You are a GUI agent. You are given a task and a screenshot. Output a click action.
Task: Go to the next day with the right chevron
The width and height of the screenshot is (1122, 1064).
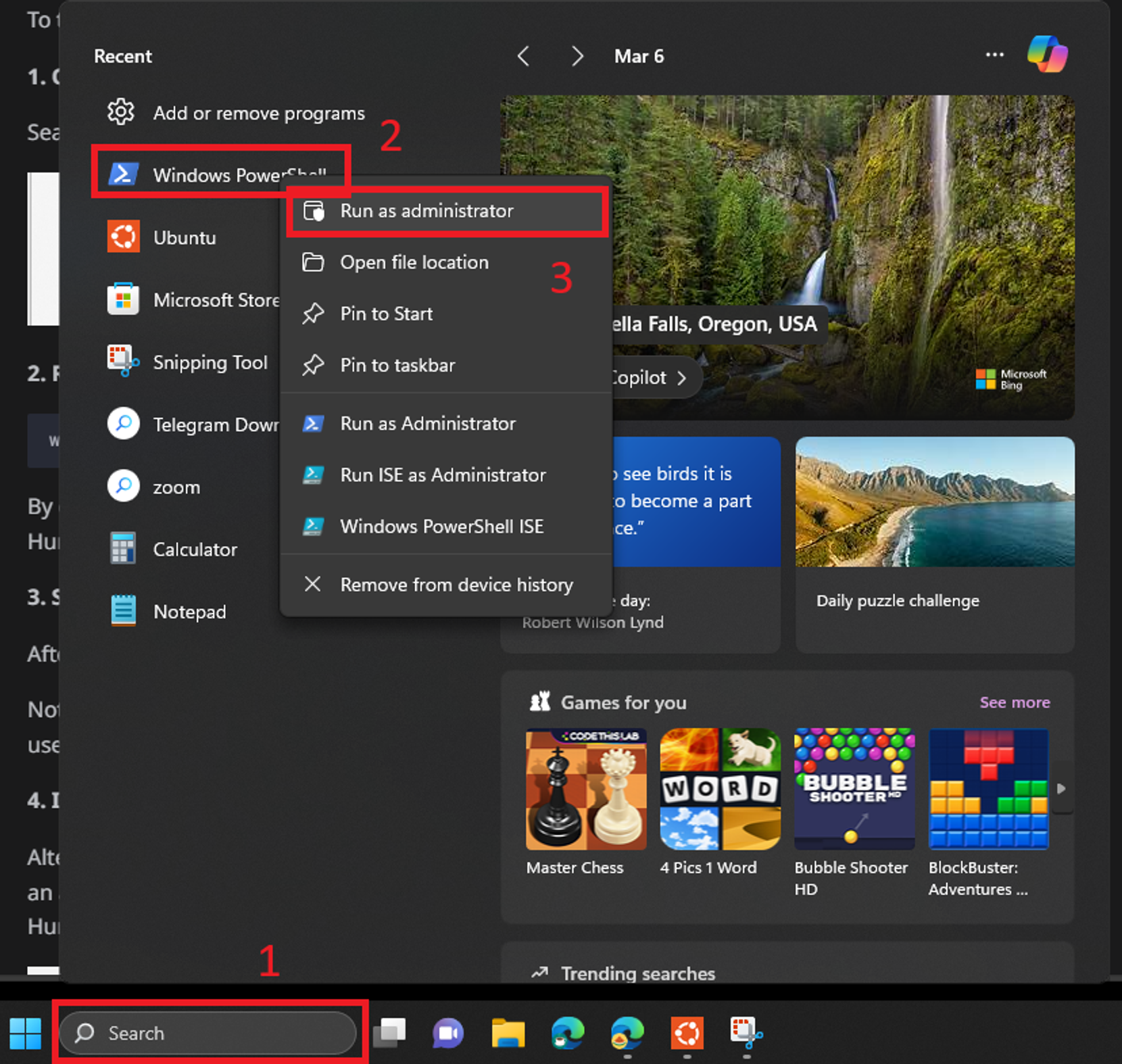(577, 56)
